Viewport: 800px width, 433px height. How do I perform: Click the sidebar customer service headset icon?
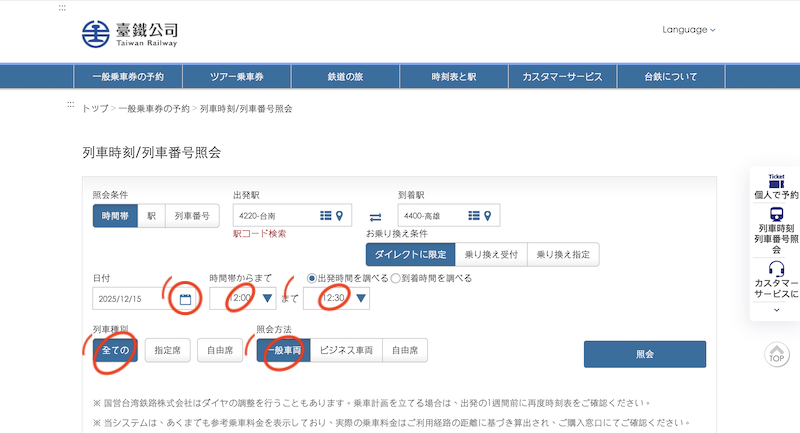[776, 269]
